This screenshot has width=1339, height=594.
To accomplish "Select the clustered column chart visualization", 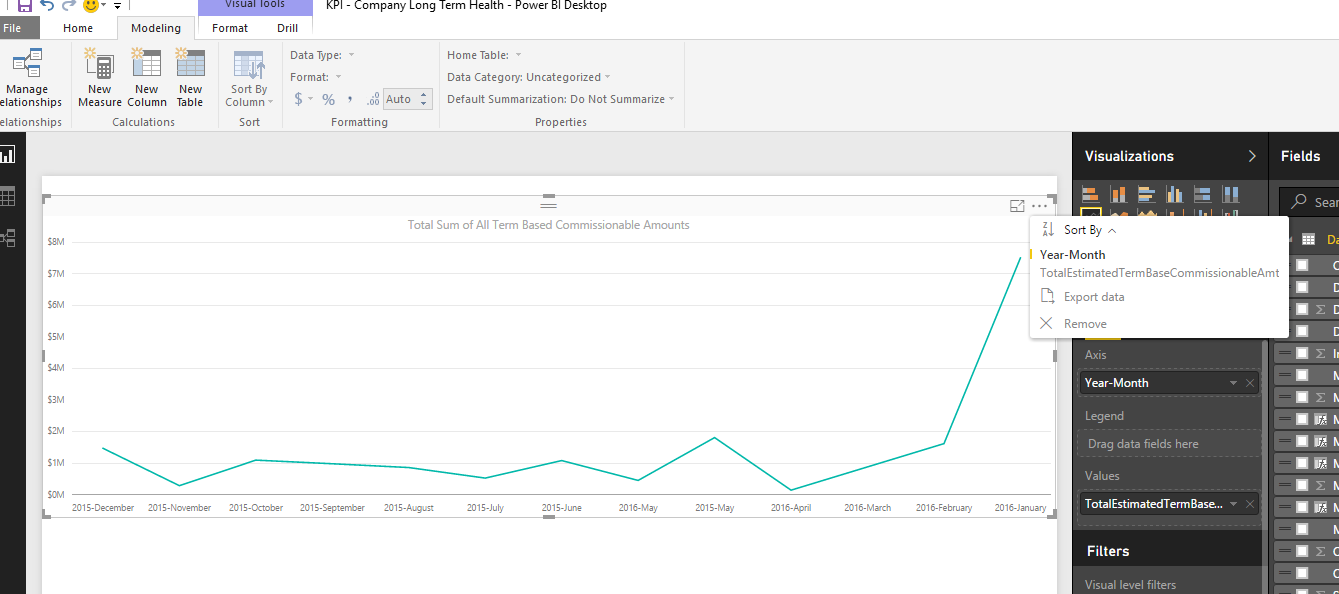I will (1175, 195).
